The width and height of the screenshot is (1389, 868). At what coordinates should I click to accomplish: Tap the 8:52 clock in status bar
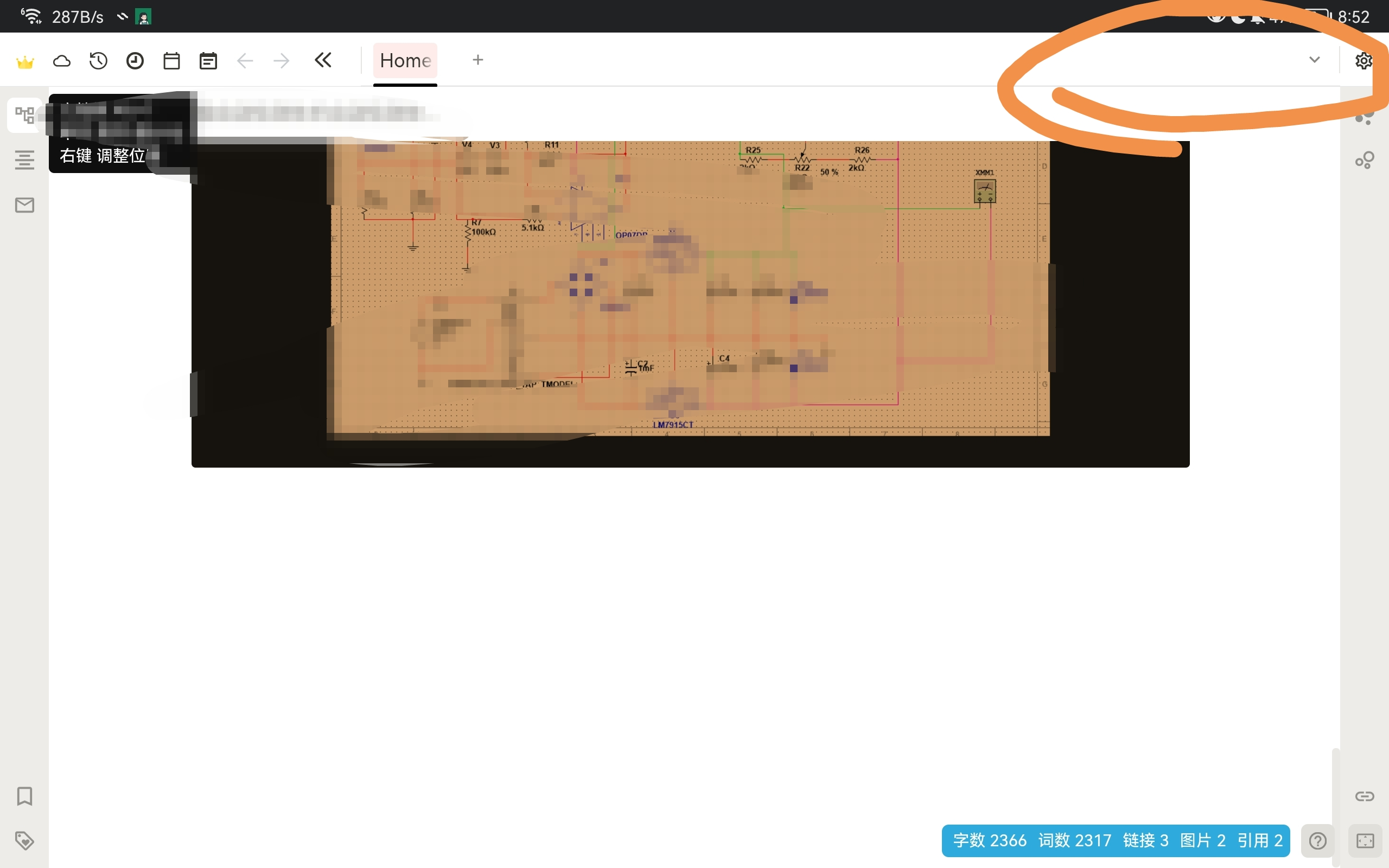[x=1353, y=17]
